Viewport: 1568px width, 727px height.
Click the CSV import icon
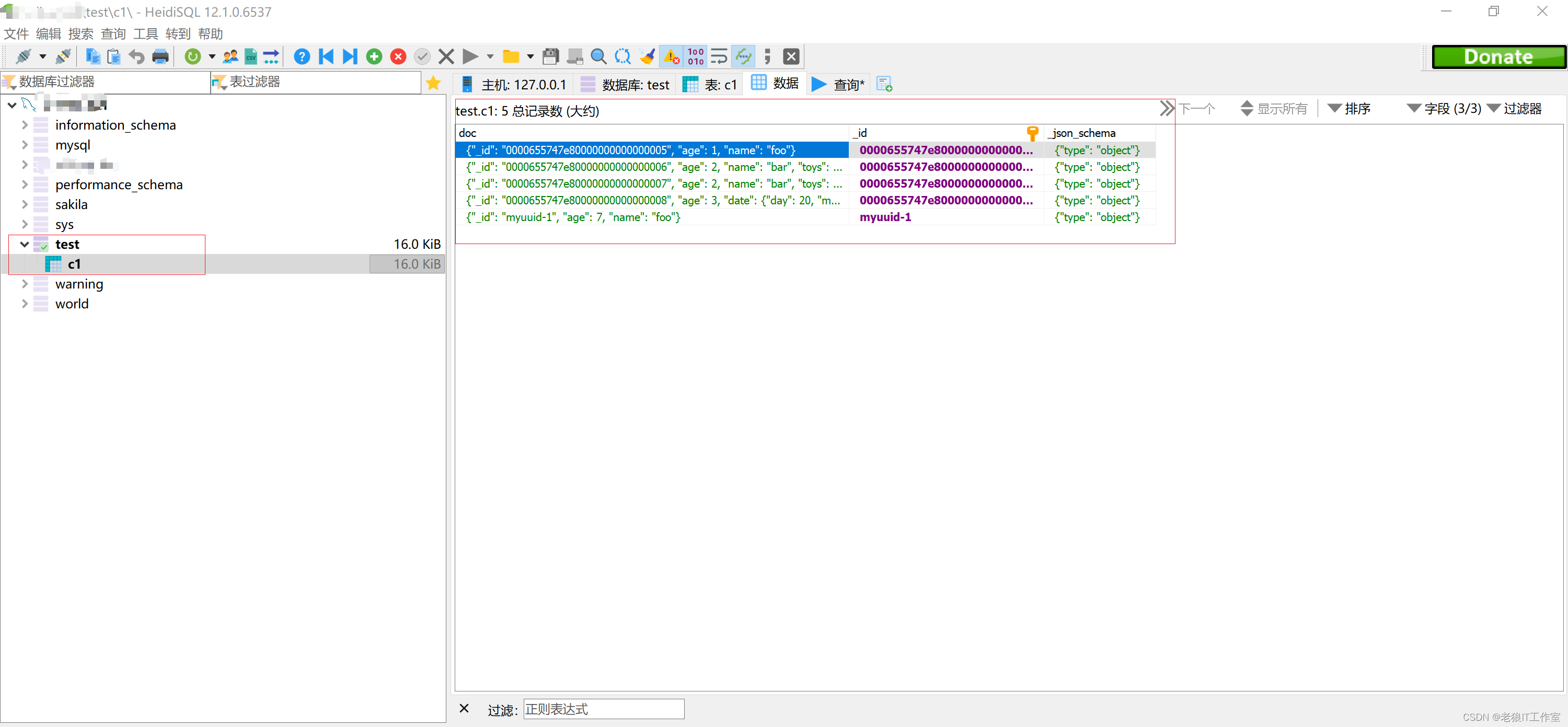[x=251, y=56]
